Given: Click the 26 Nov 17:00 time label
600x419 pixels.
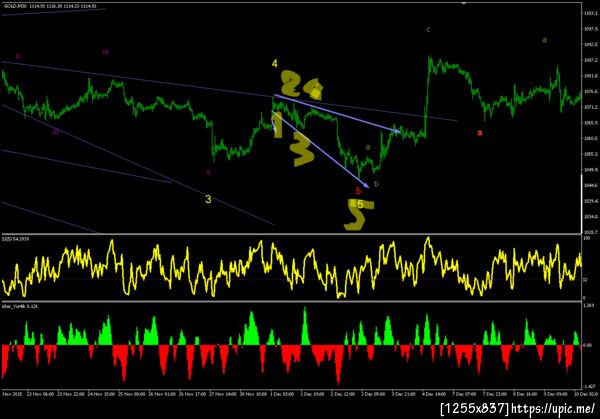Looking at the screenshot, I should 192,394.
